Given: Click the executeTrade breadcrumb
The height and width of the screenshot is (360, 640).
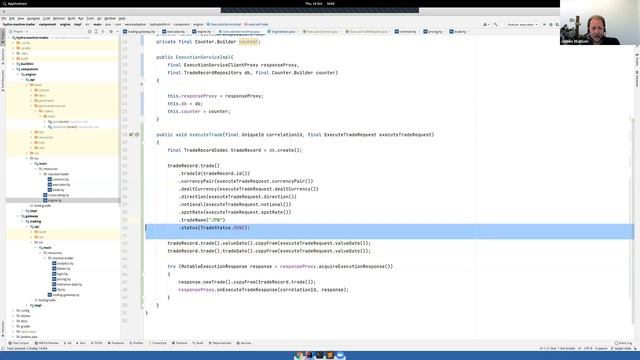Looking at the screenshot, I should tap(256, 24).
